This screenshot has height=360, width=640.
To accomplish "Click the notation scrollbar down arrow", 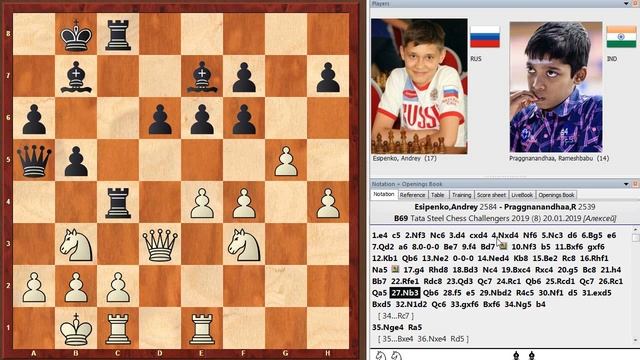I will 636,340.
